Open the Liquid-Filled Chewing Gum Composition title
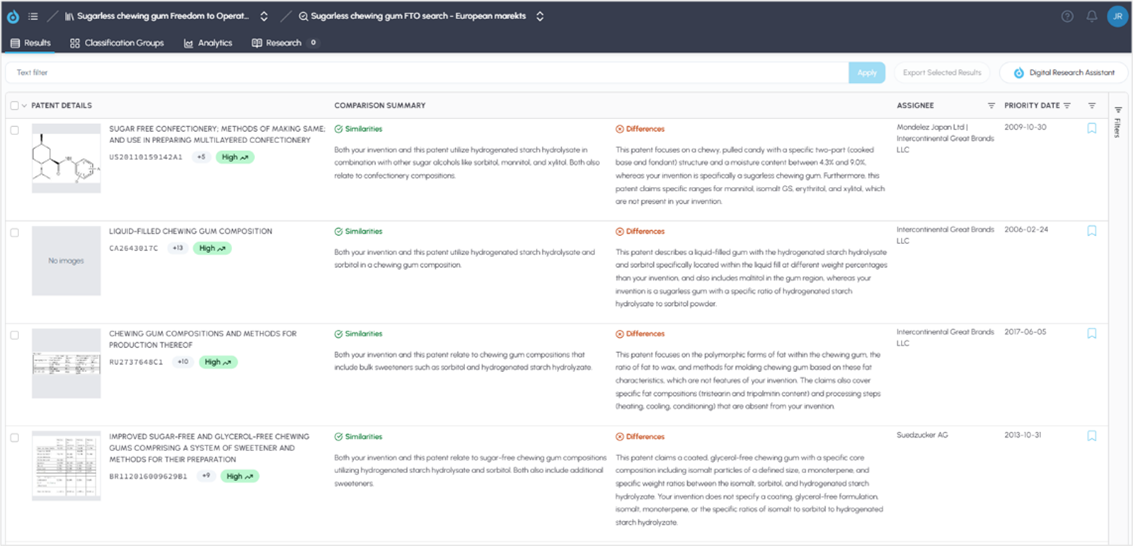Screen dimensions: 1133x546 coord(191,231)
